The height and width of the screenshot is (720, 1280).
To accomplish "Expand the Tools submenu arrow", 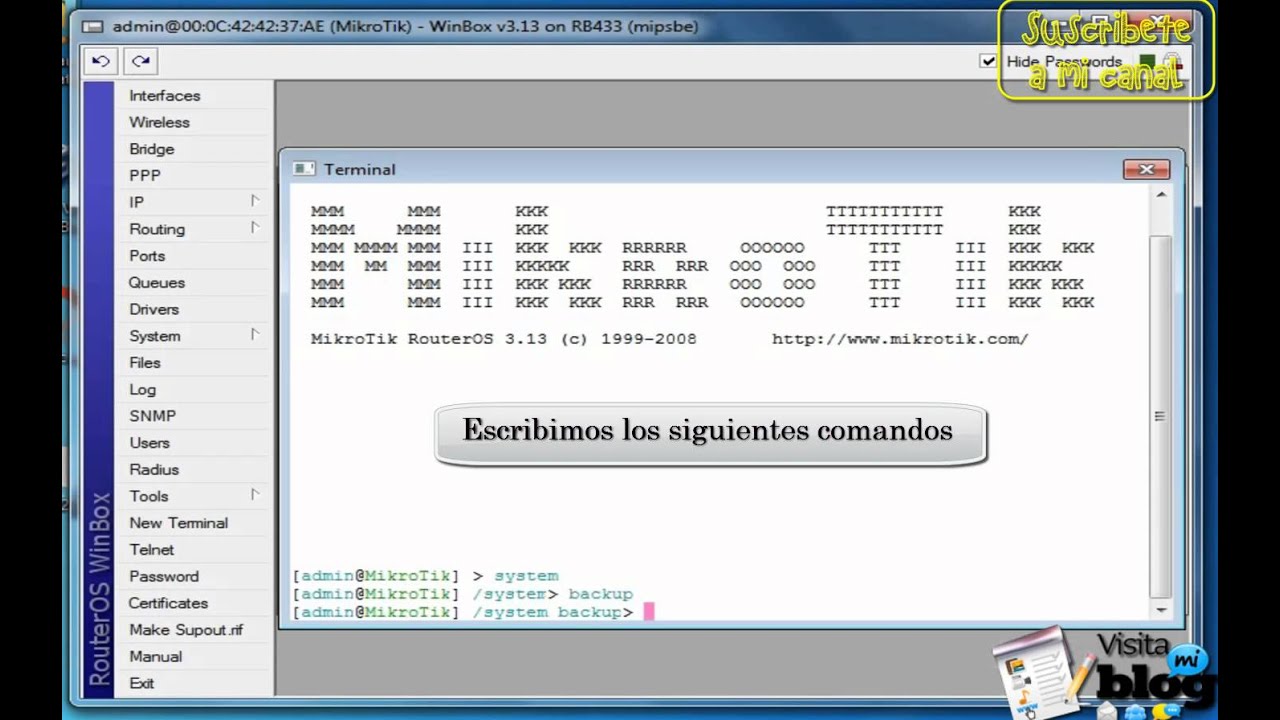I will tap(255, 495).
